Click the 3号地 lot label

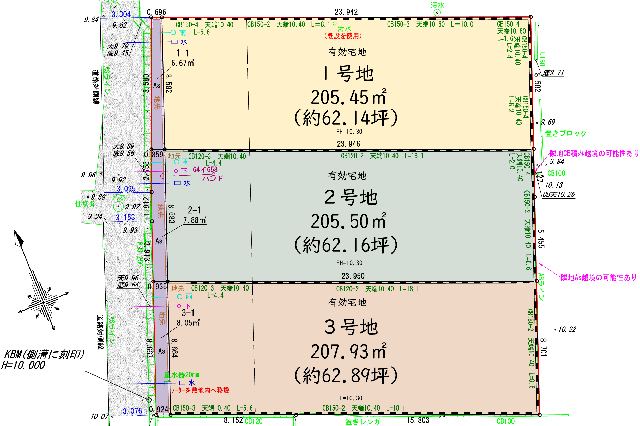click(x=346, y=327)
